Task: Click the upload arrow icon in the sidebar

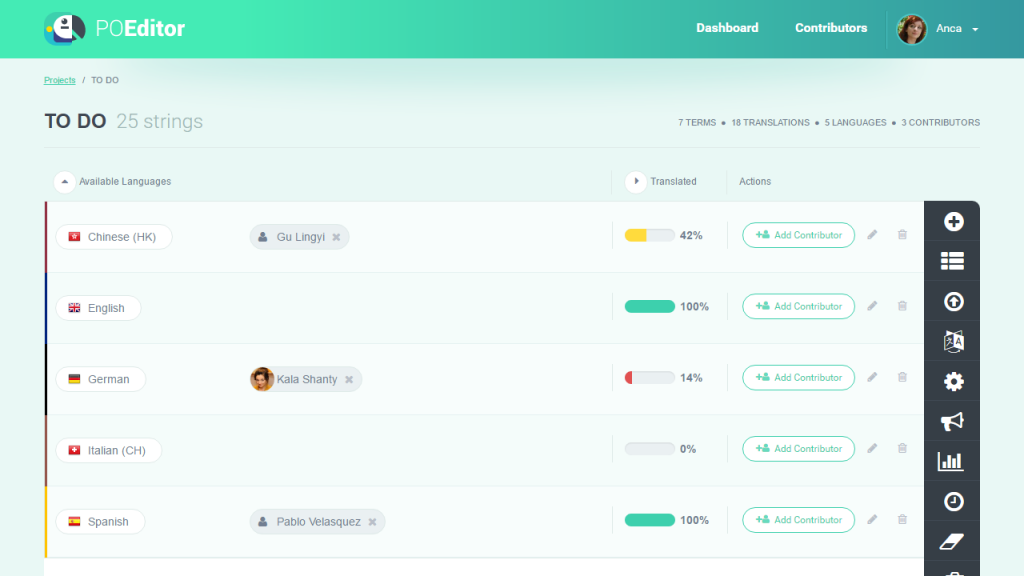Action: point(953,301)
